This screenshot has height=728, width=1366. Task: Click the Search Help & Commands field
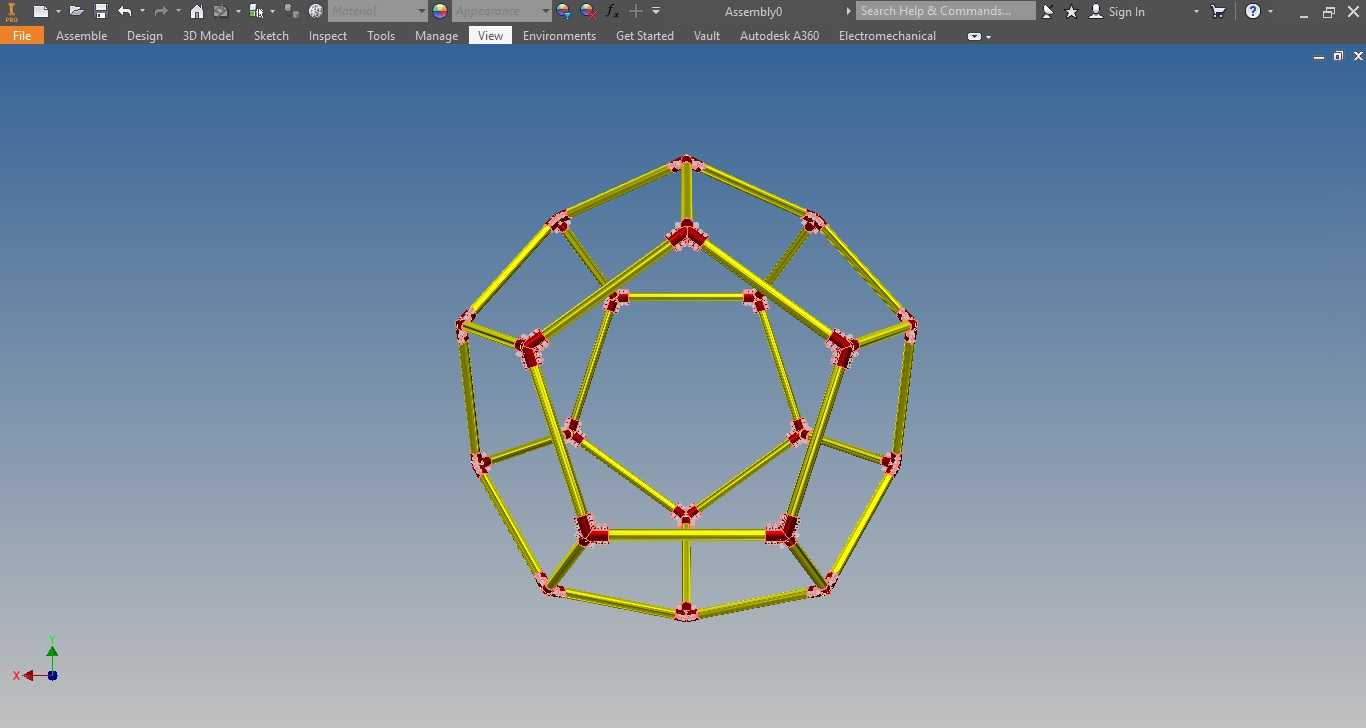point(945,11)
